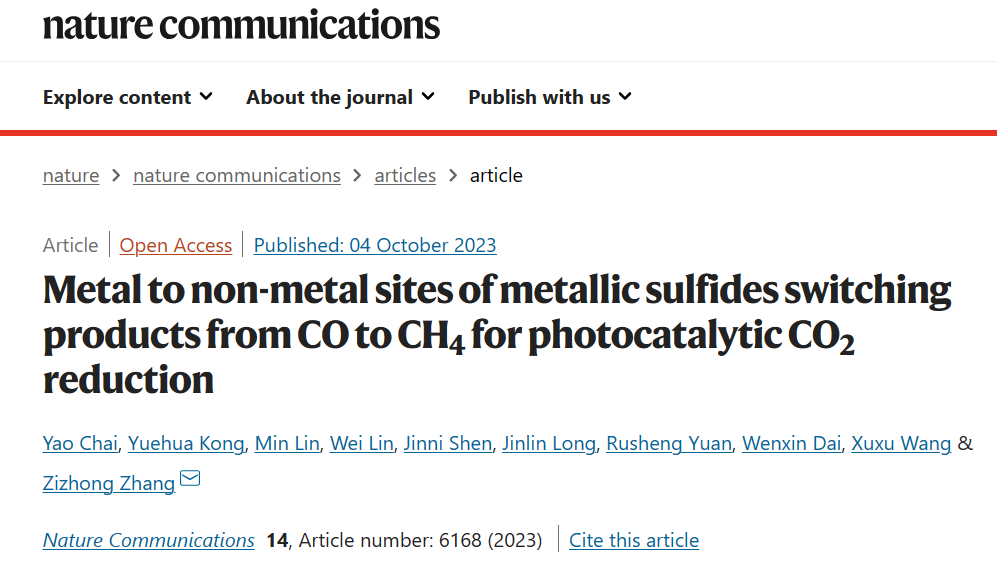Expand the Explore content menu

click(x=128, y=97)
